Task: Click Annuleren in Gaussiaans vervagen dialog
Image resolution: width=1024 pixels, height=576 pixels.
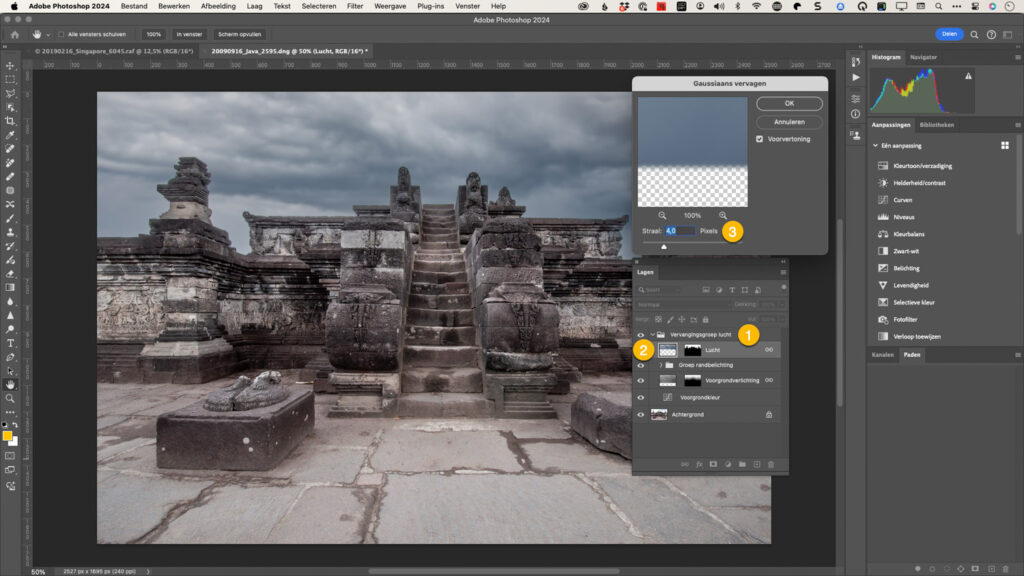Action: pyautogui.click(x=789, y=122)
